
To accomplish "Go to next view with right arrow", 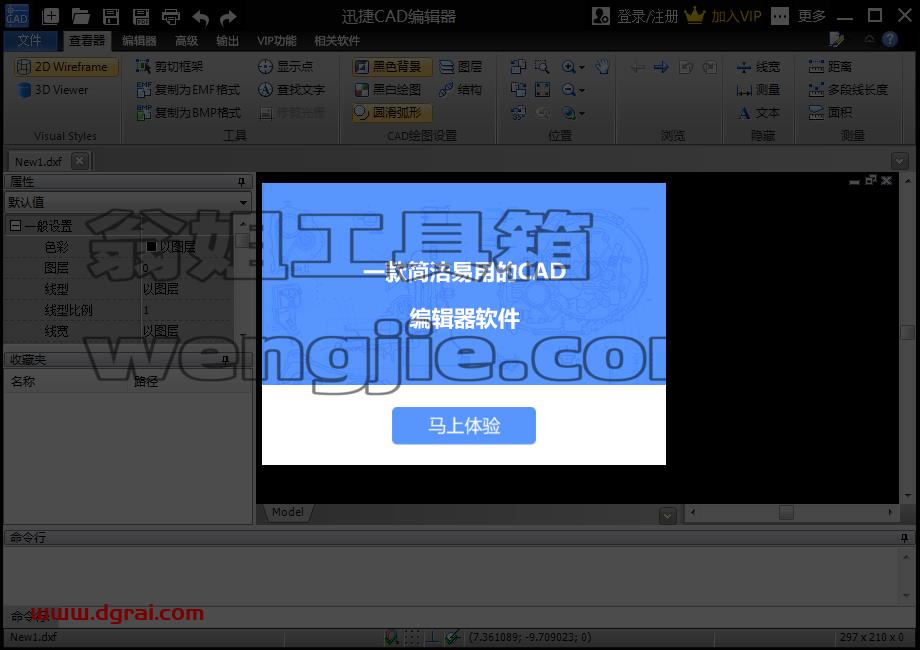I will pyautogui.click(x=661, y=67).
